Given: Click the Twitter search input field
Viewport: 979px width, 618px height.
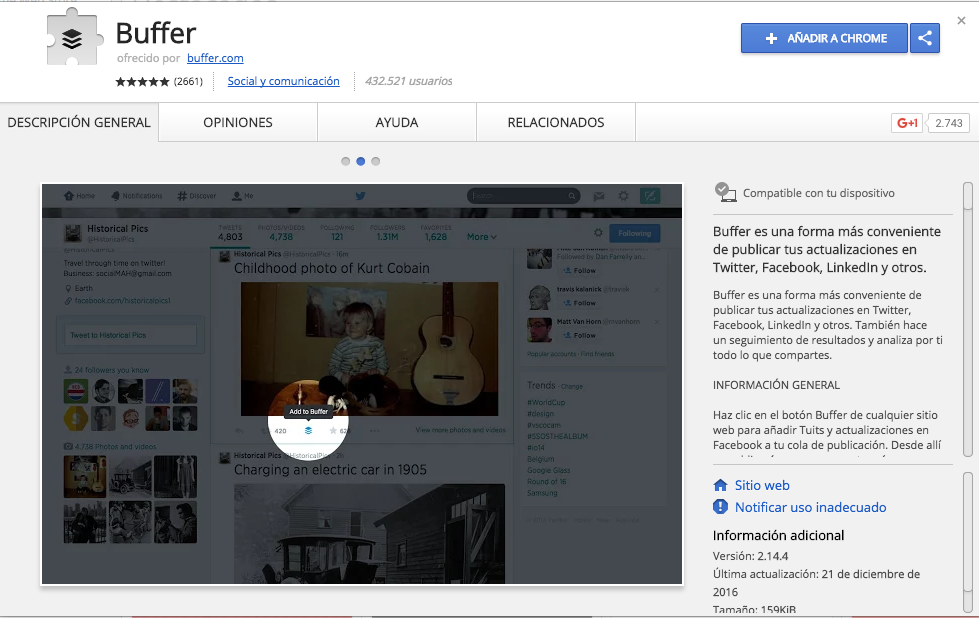Looking at the screenshot, I should (524, 195).
